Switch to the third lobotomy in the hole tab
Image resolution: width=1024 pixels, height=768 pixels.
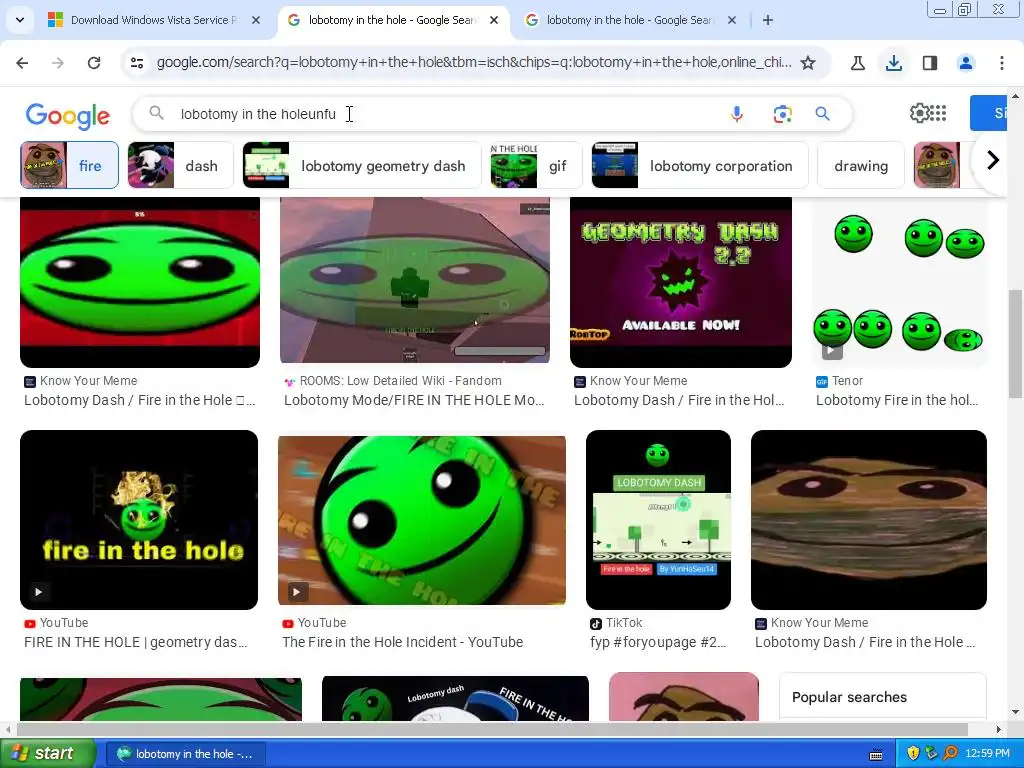click(x=630, y=20)
